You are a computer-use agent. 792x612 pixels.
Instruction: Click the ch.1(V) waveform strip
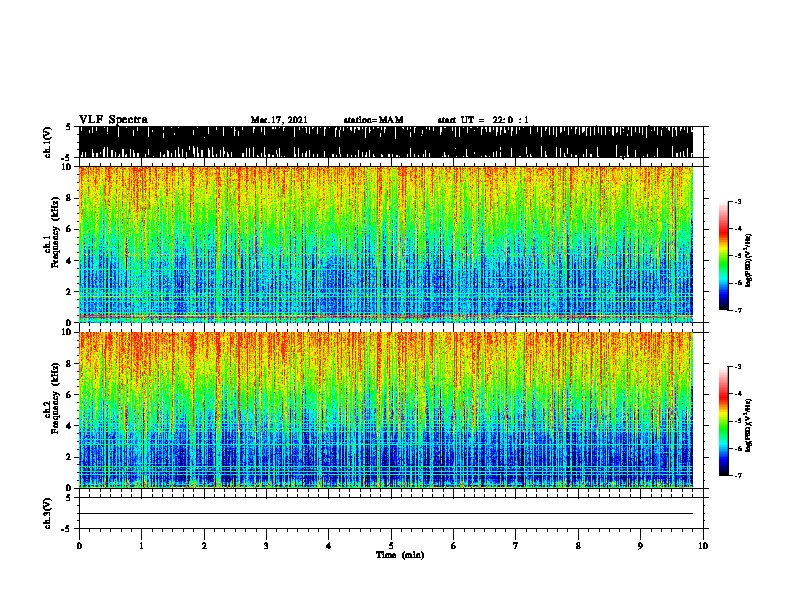coord(386,142)
